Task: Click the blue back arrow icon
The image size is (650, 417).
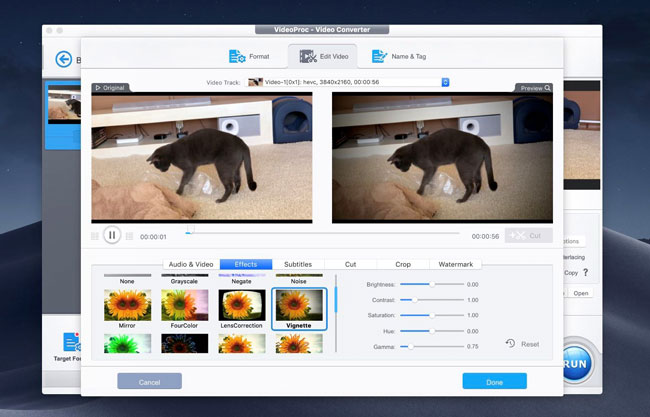Action: click(x=63, y=59)
